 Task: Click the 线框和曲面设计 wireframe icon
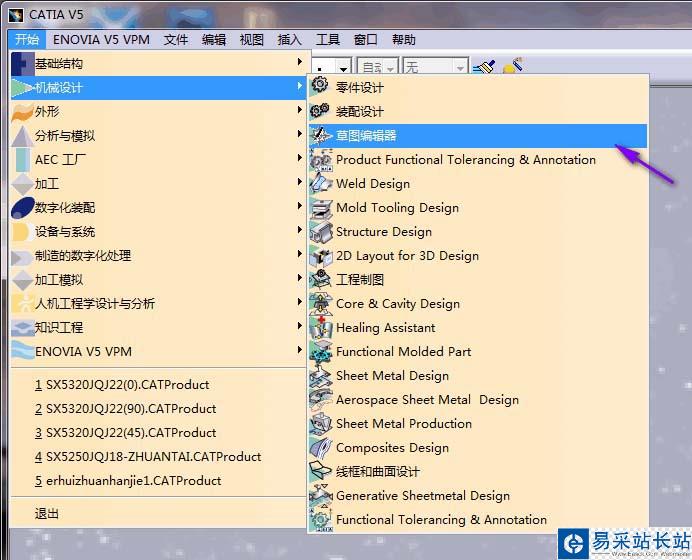click(x=321, y=471)
